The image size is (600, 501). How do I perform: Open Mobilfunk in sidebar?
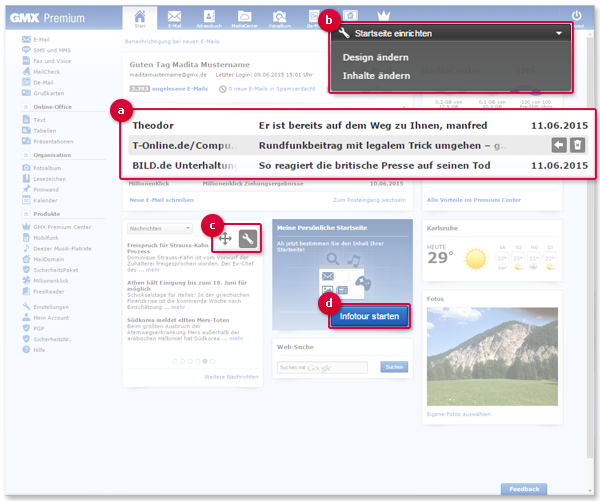coord(40,238)
